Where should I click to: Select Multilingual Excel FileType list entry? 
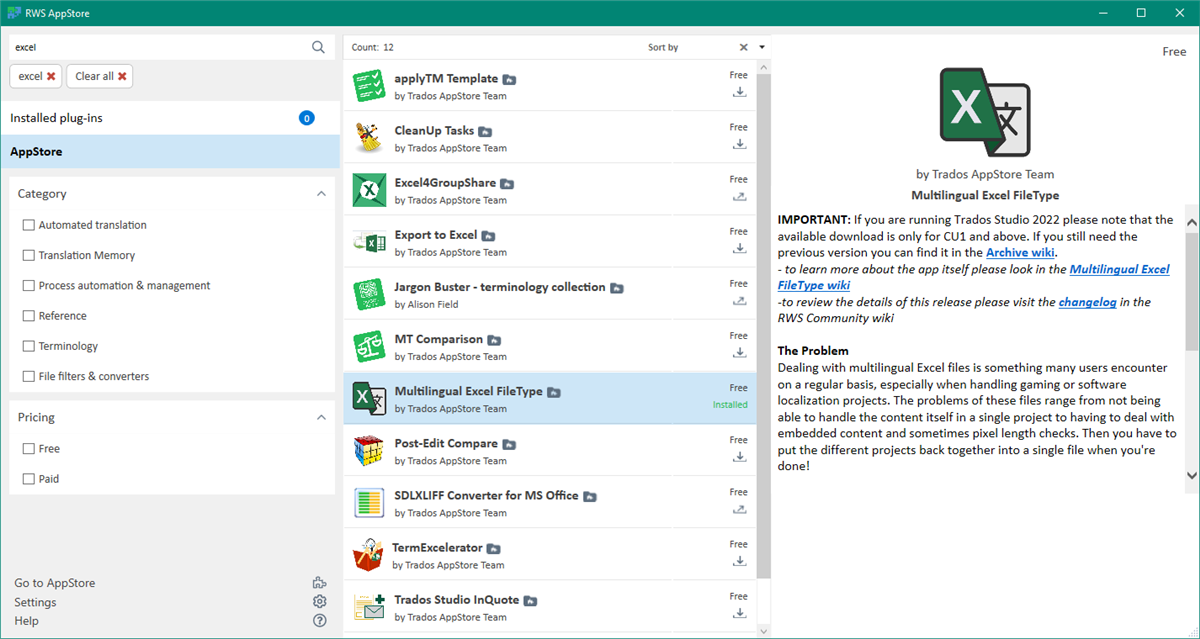tap(550, 398)
